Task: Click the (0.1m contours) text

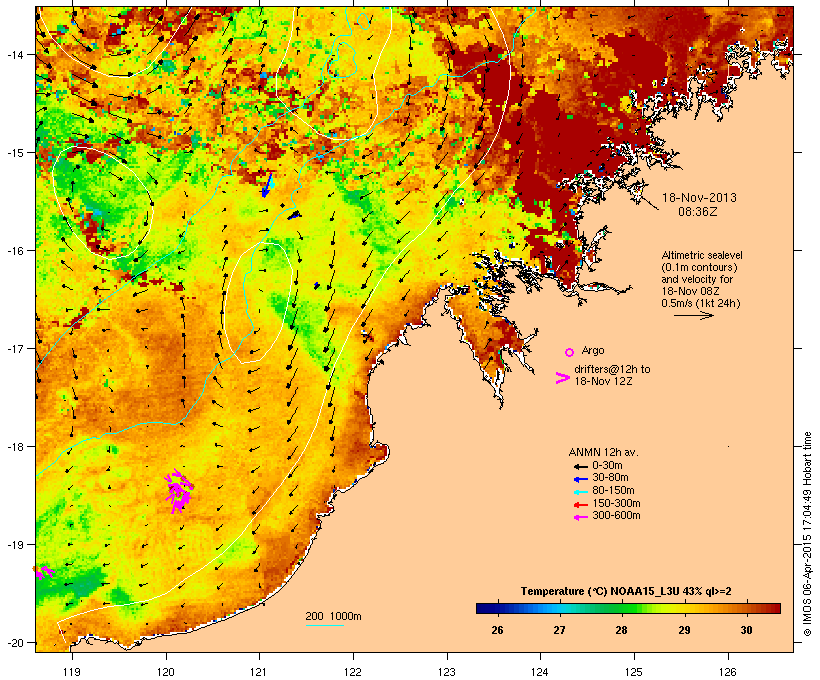Action: pyautogui.click(x=700, y=267)
